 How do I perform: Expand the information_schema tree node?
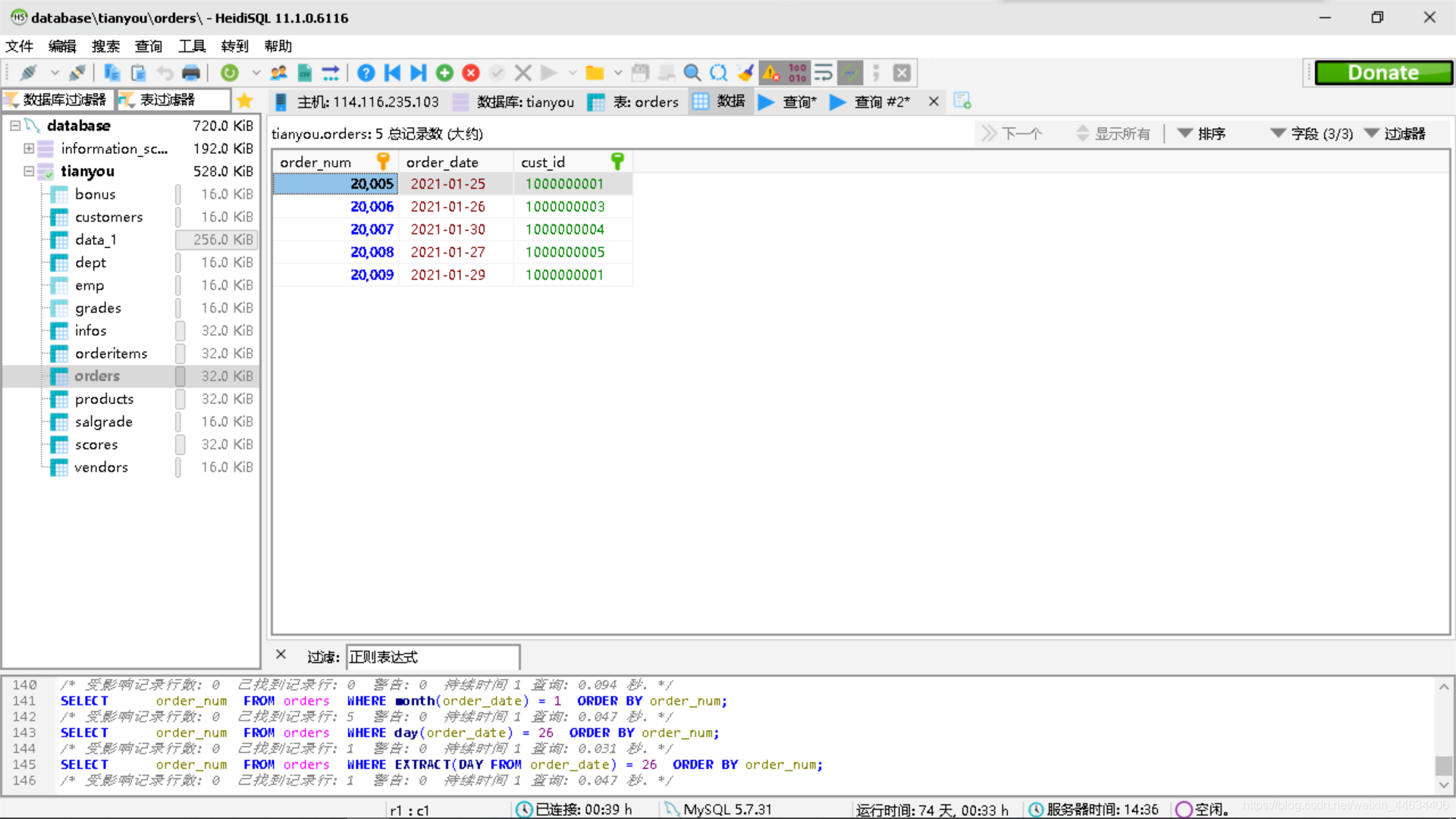[x=29, y=149]
